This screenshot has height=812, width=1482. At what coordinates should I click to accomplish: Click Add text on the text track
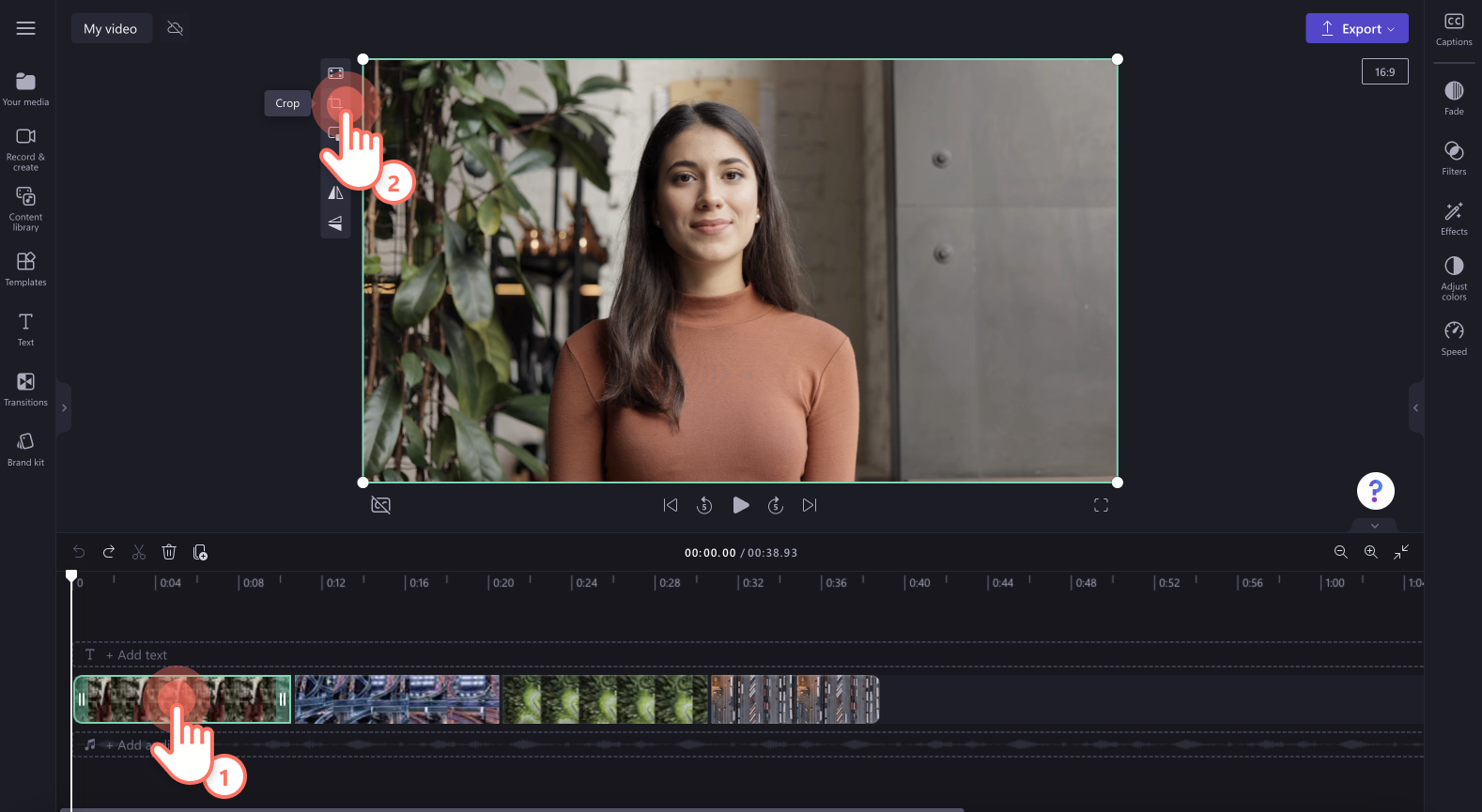pyautogui.click(x=136, y=655)
